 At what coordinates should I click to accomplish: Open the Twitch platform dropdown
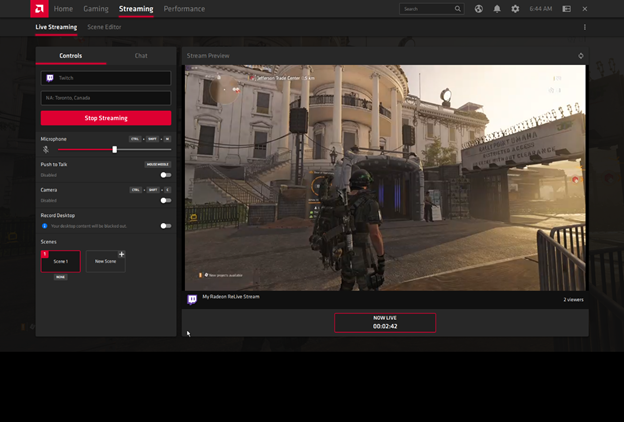(106, 78)
